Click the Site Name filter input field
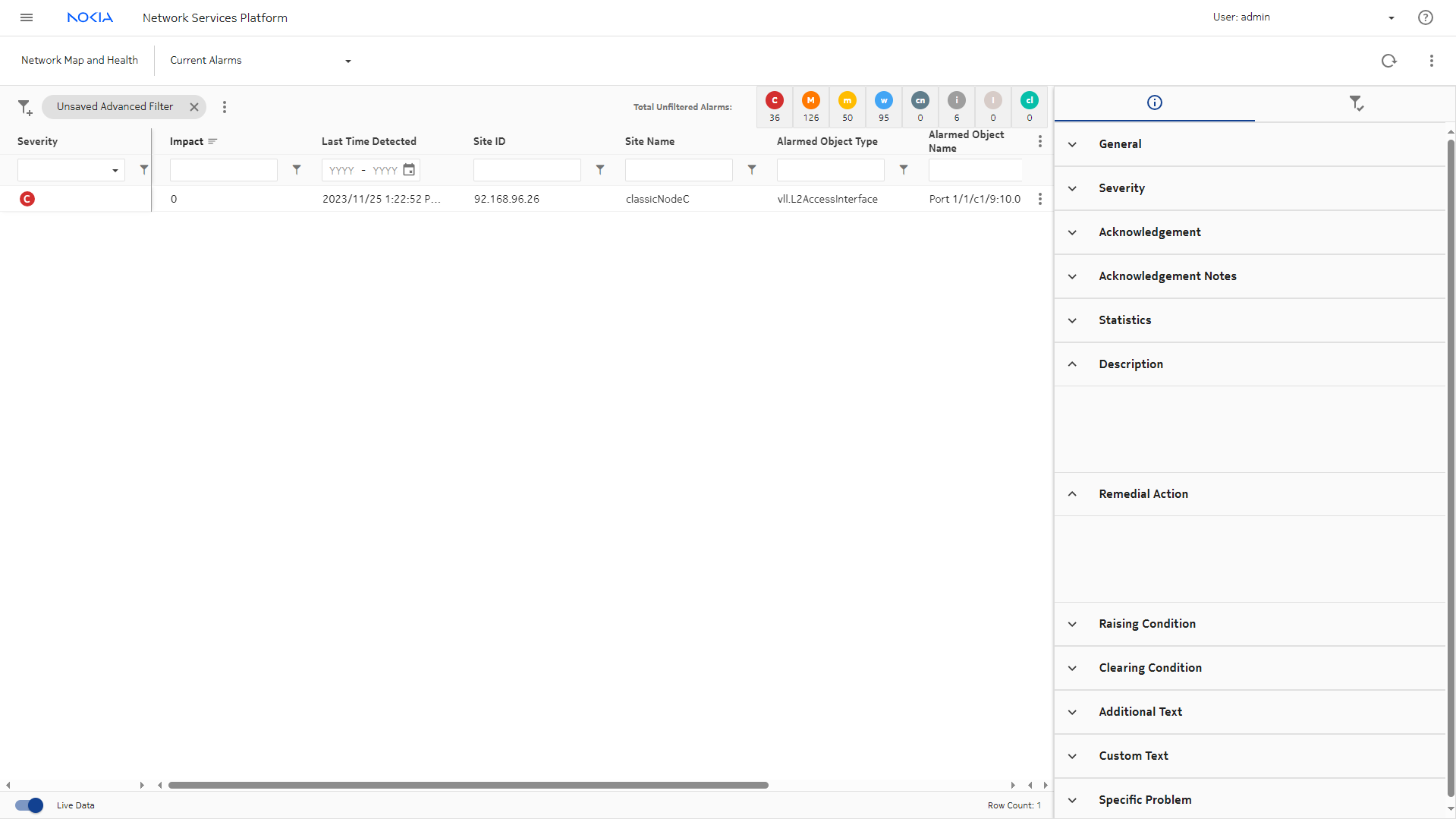The height and width of the screenshot is (819, 1456). pos(678,170)
